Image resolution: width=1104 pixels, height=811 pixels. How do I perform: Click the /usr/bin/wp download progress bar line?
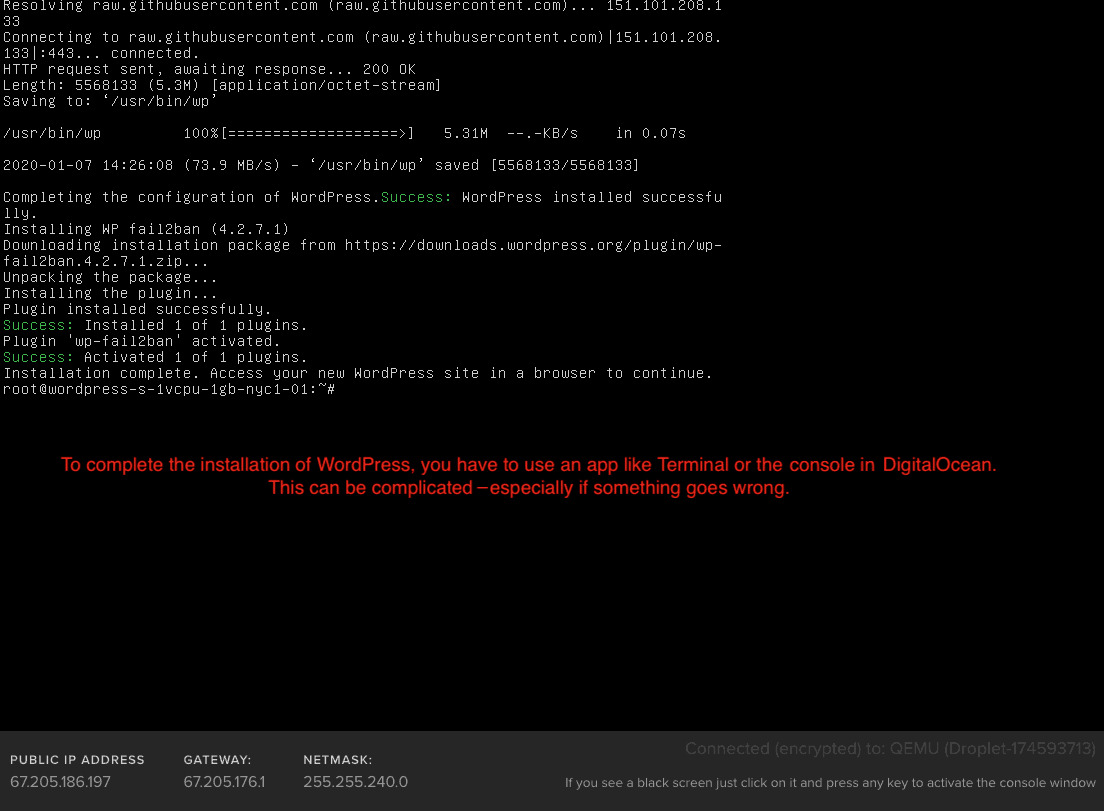click(344, 133)
